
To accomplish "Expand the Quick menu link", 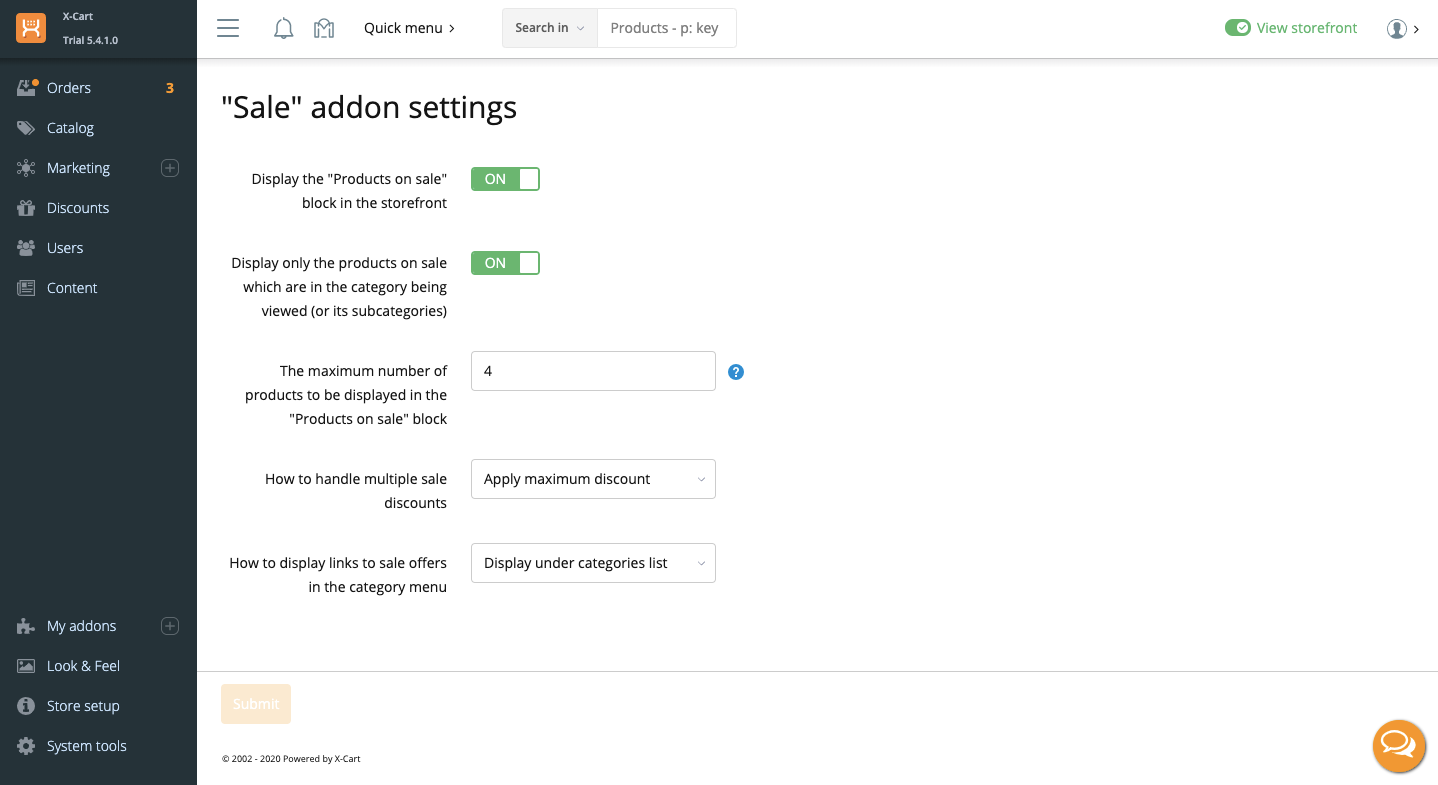I will (409, 28).
